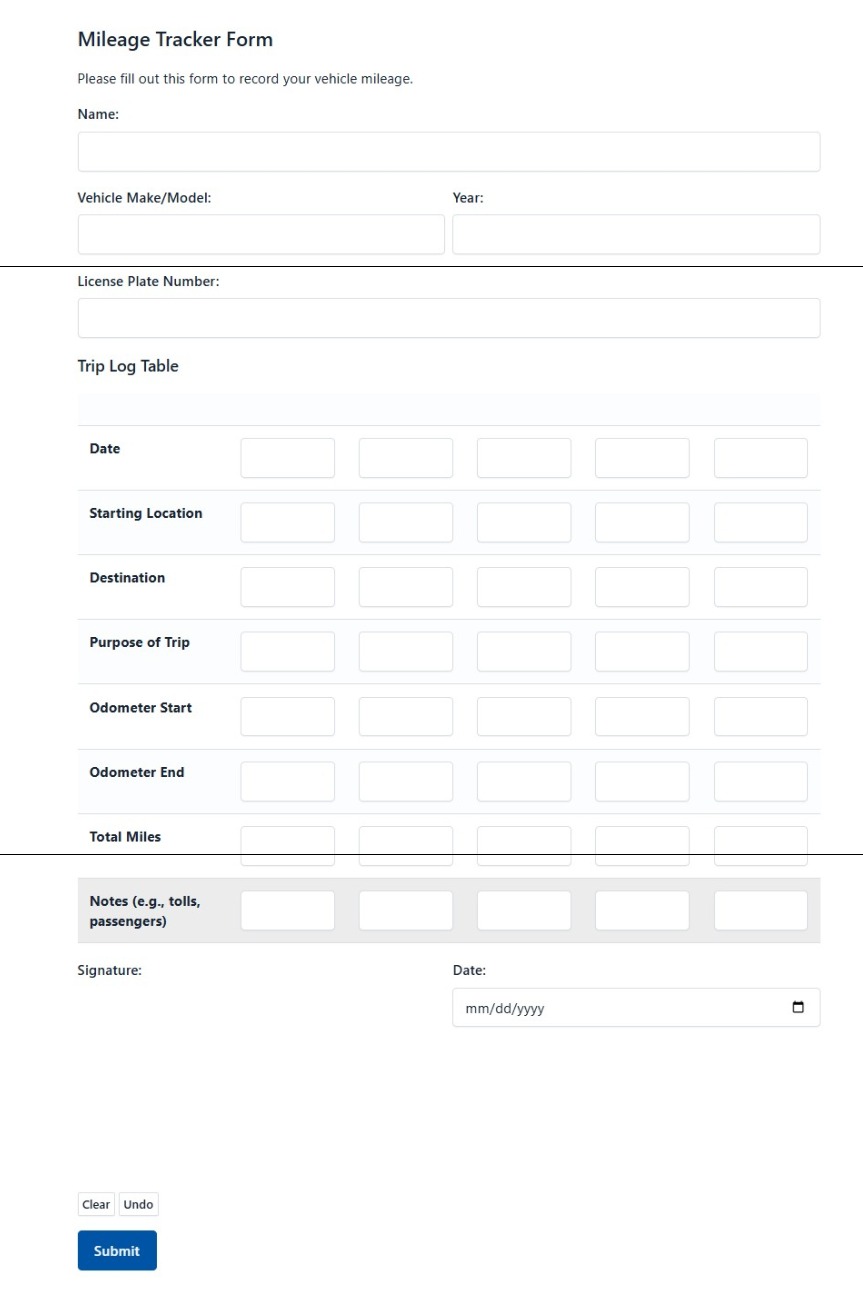The height and width of the screenshot is (1309, 863).
Task: Select third input in Date row
Action: click(524, 458)
